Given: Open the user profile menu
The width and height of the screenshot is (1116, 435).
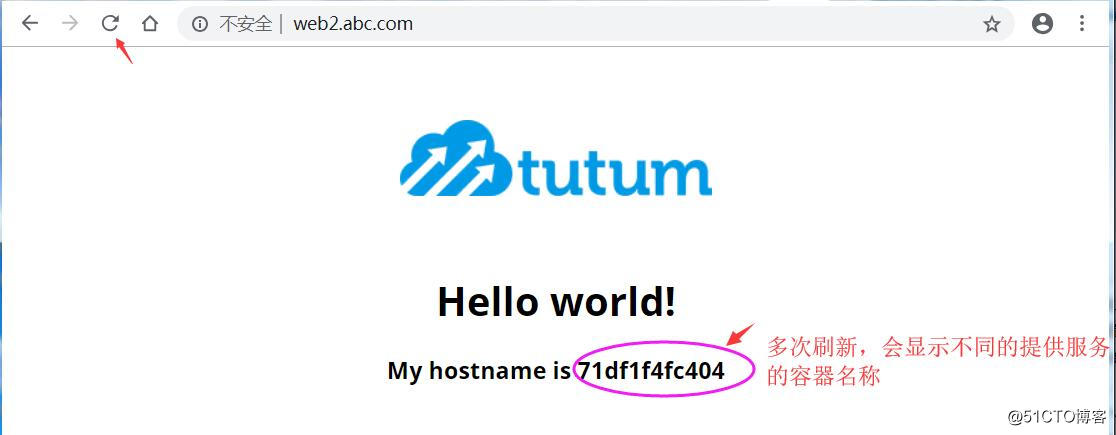Looking at the screenshot, I should [x=1042, y=23].
